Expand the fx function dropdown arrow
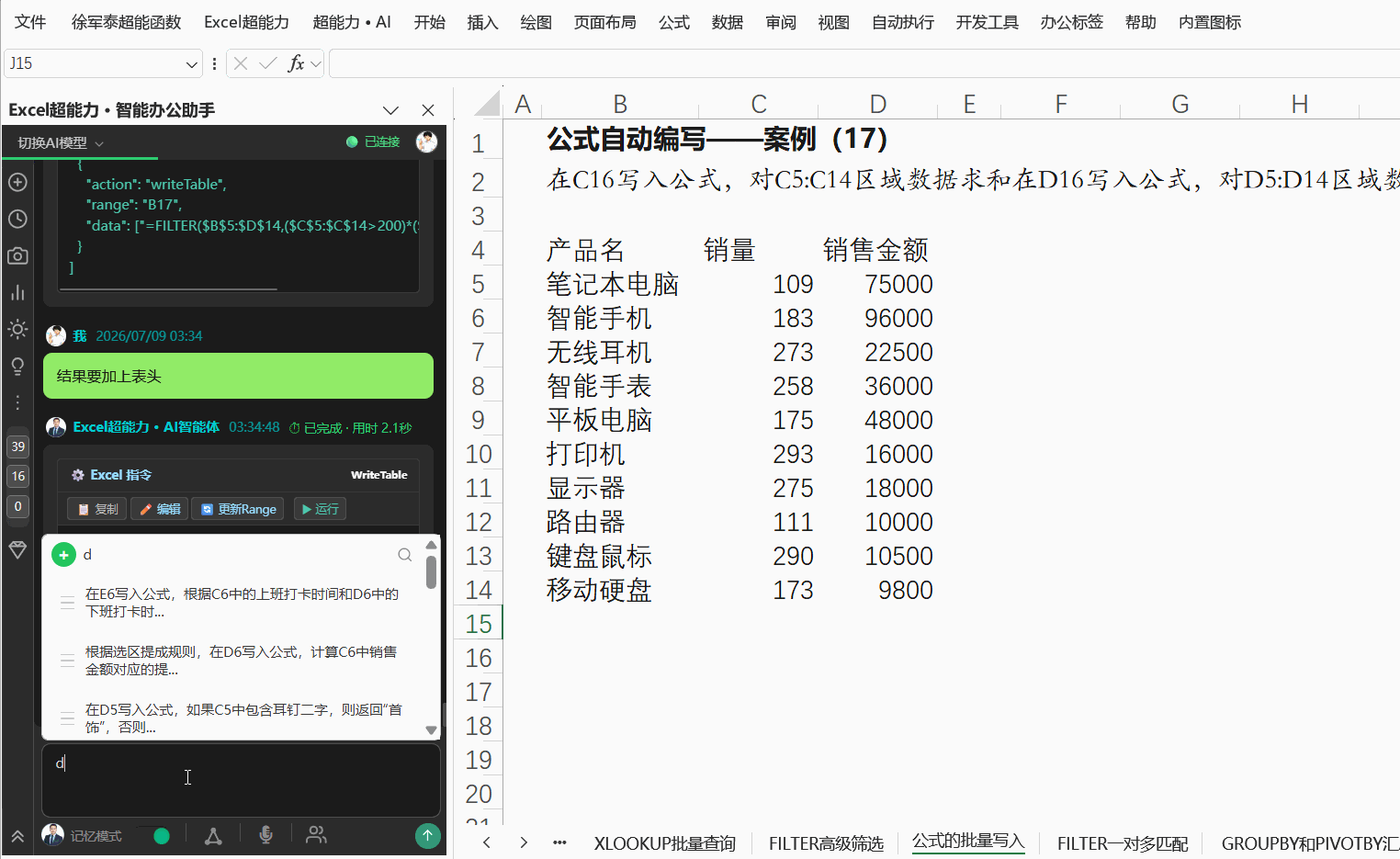Image resolution: width=1400 pixels, height=859 pixels. 316,63
